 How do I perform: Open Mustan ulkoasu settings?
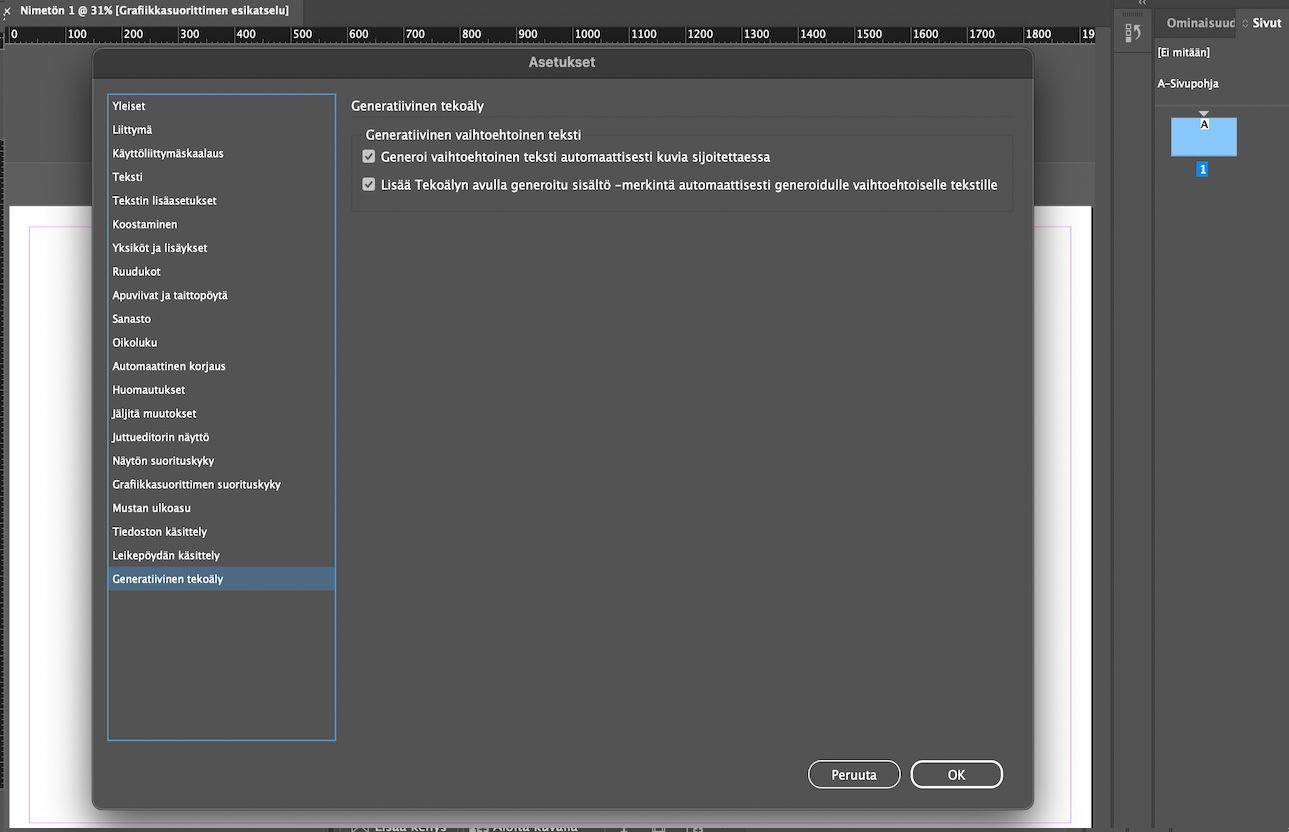point(221,509)
